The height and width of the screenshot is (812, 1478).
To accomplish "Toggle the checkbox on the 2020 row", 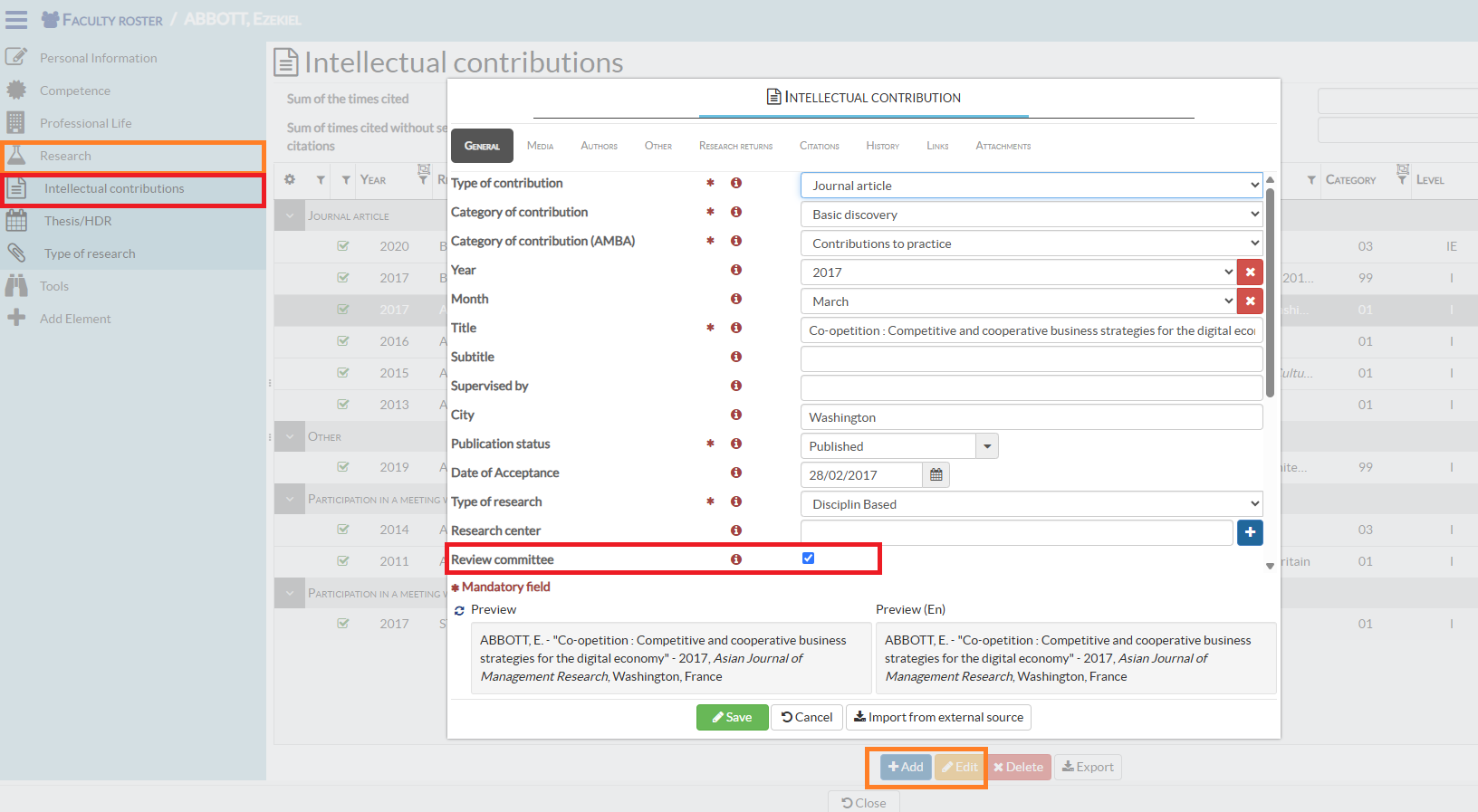I will click(343, 246).
